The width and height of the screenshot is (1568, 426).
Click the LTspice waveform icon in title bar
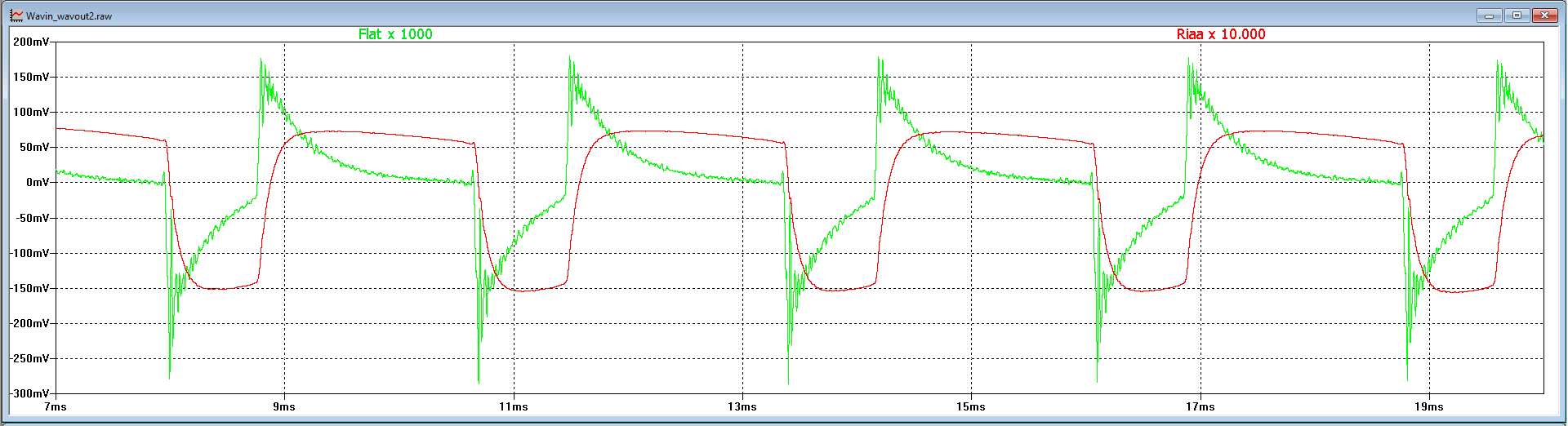(x=16, y=16)
